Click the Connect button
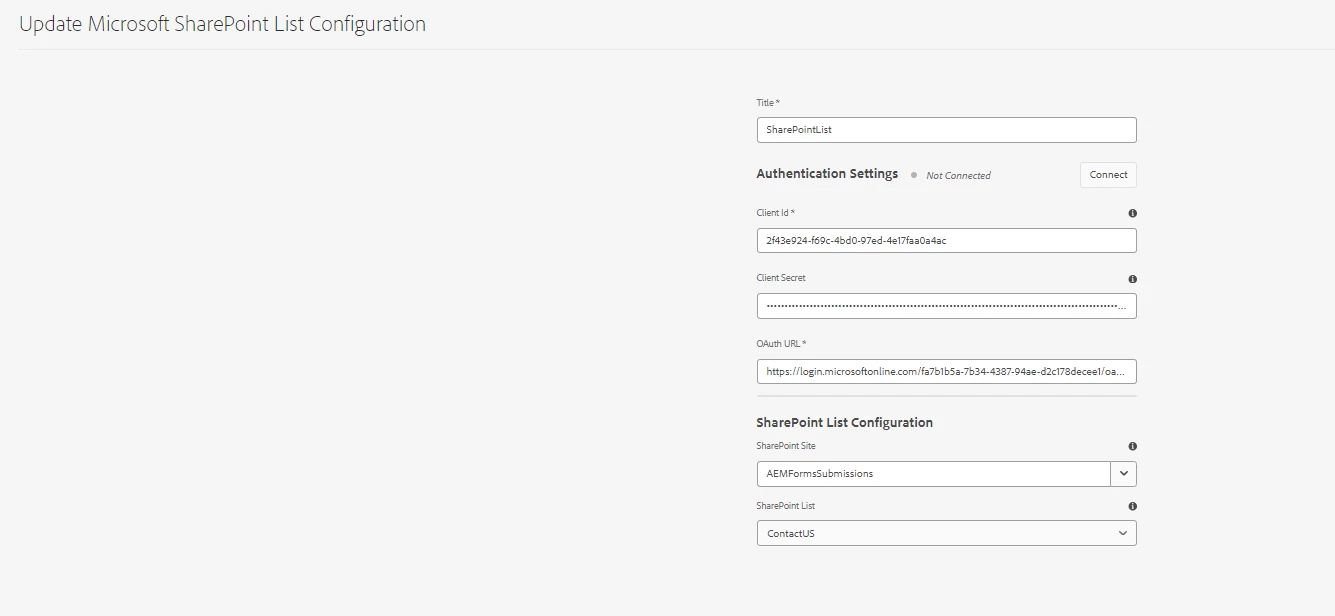Viewport: 1335px width, 616px height. coord(1108,175)
